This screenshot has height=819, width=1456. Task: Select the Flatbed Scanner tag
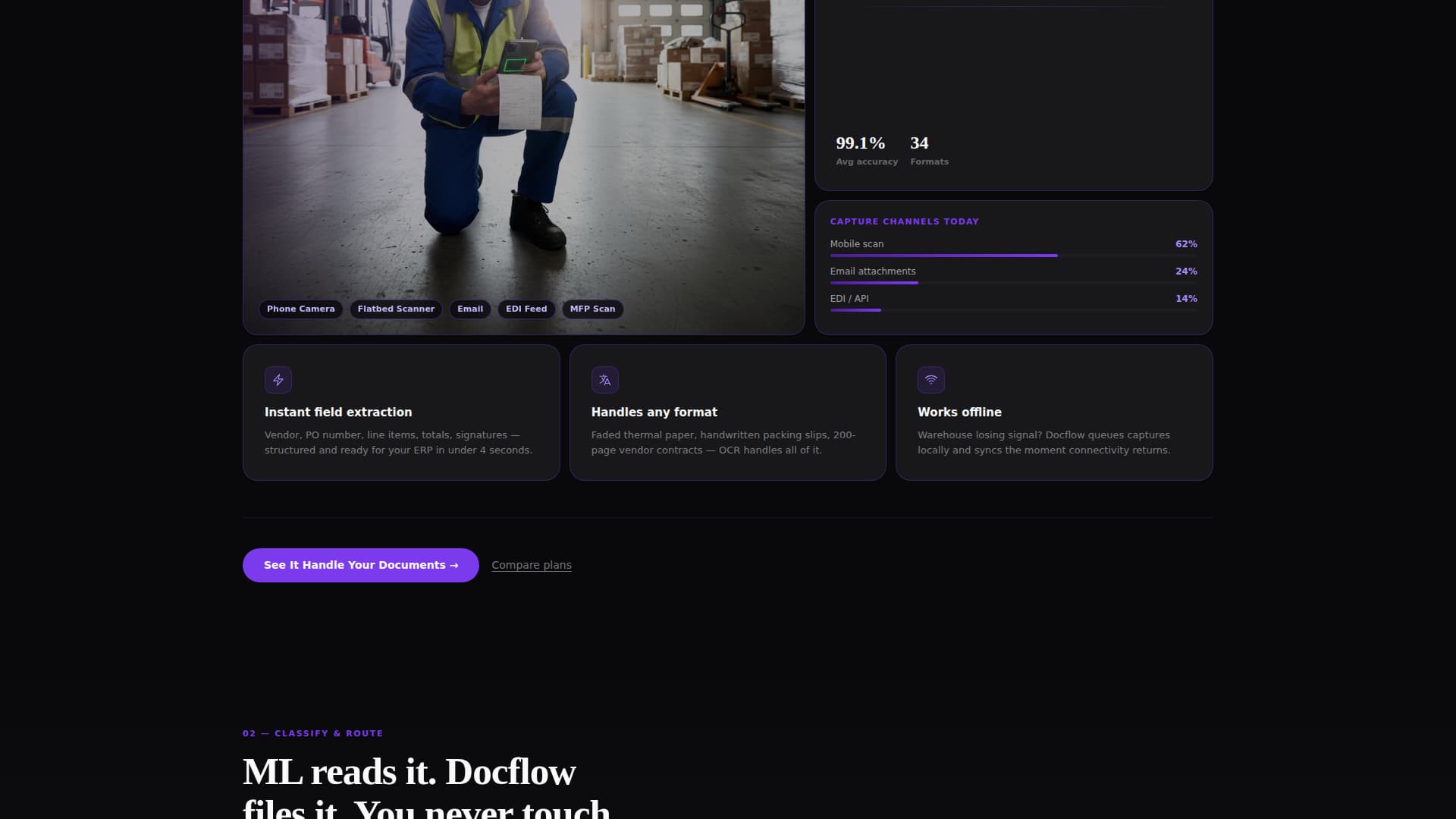click(x=396, y=309)
